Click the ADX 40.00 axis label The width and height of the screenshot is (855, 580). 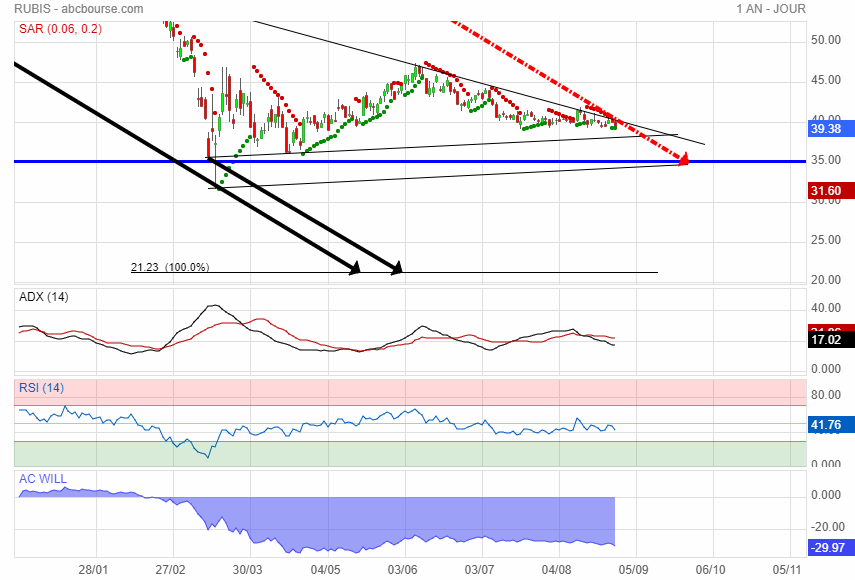826,308
